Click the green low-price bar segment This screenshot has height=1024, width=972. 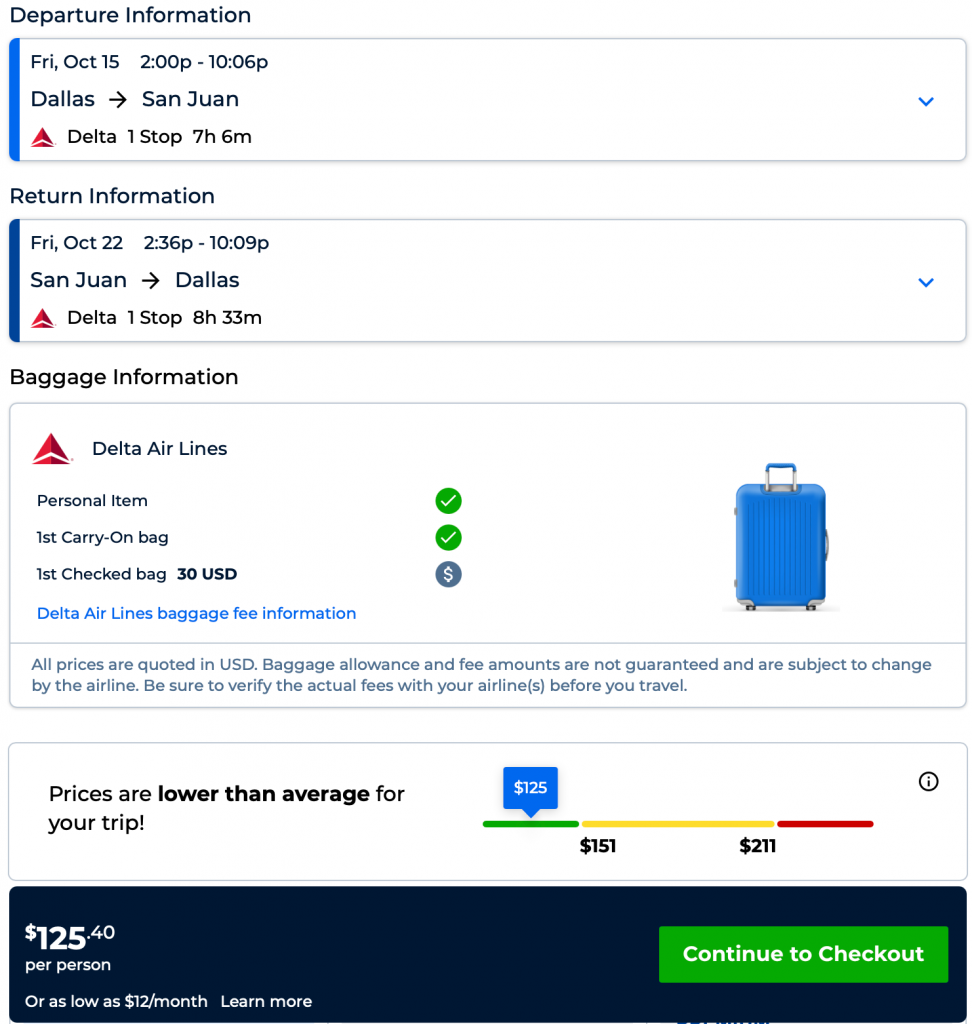(x=530, y=824)
